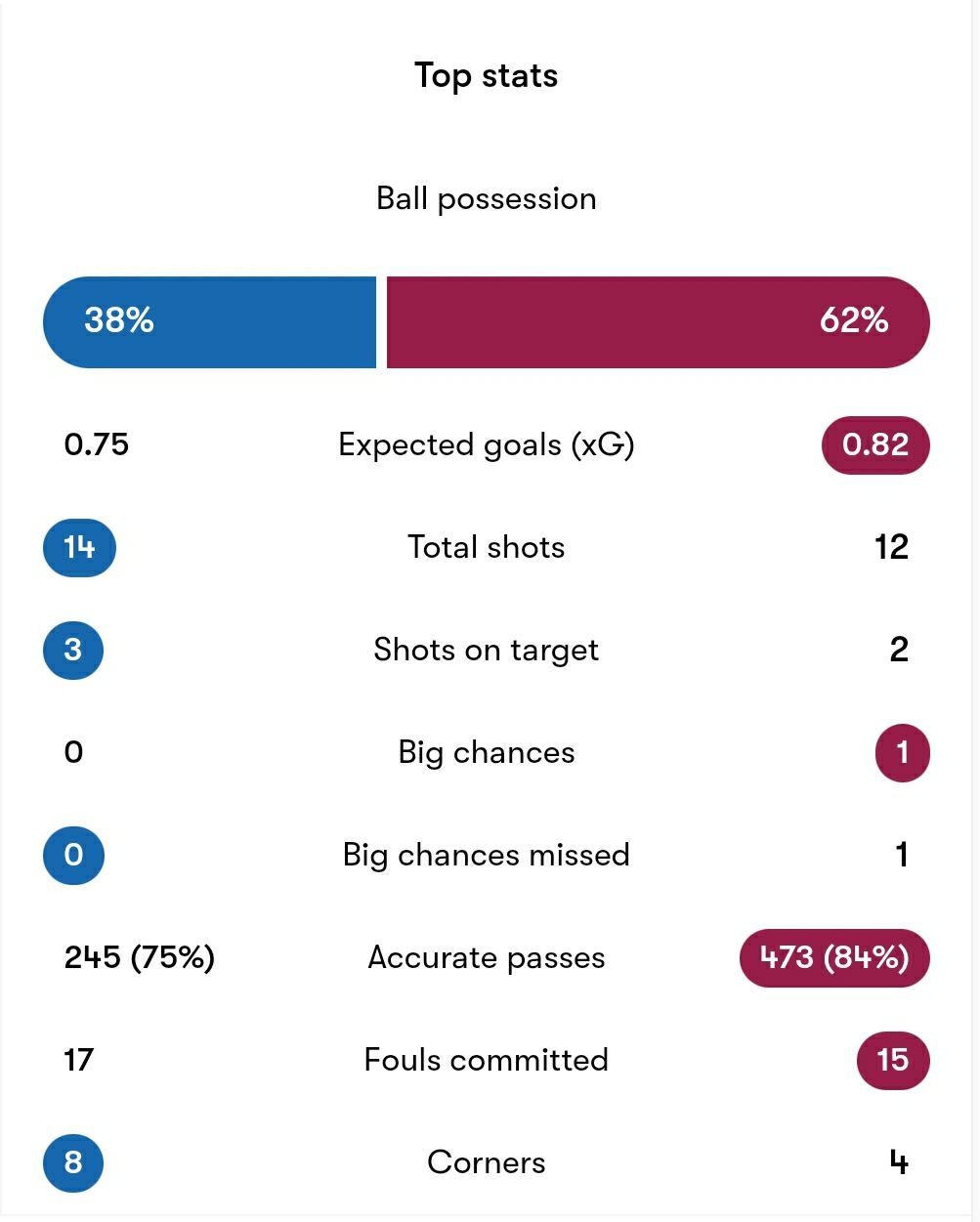Click the maroon 473 (84%) accurate passes badge
Viewport: 980px width, 1222px height.
834,957
